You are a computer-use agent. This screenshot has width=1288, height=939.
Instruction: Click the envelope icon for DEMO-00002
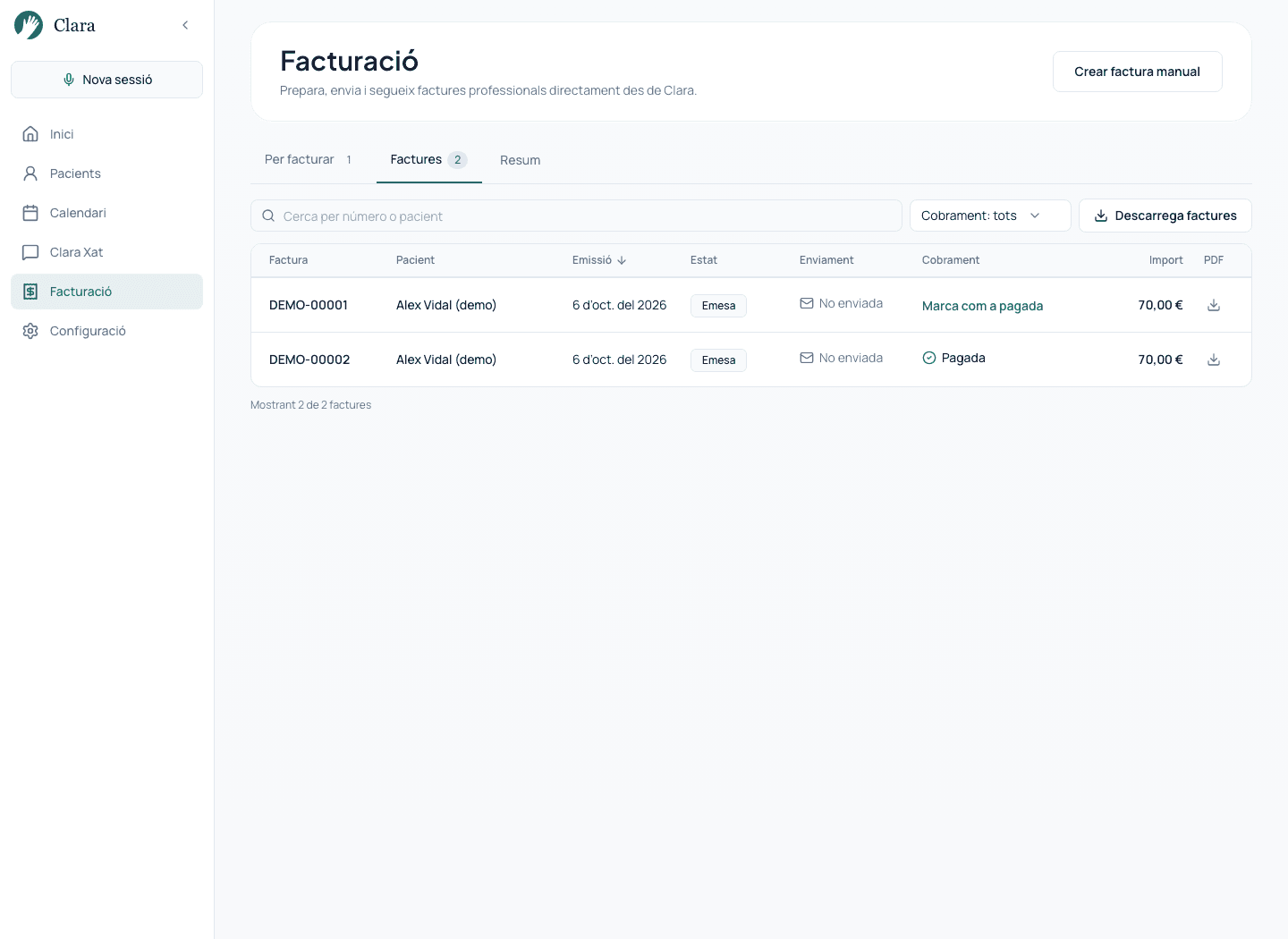807,358
